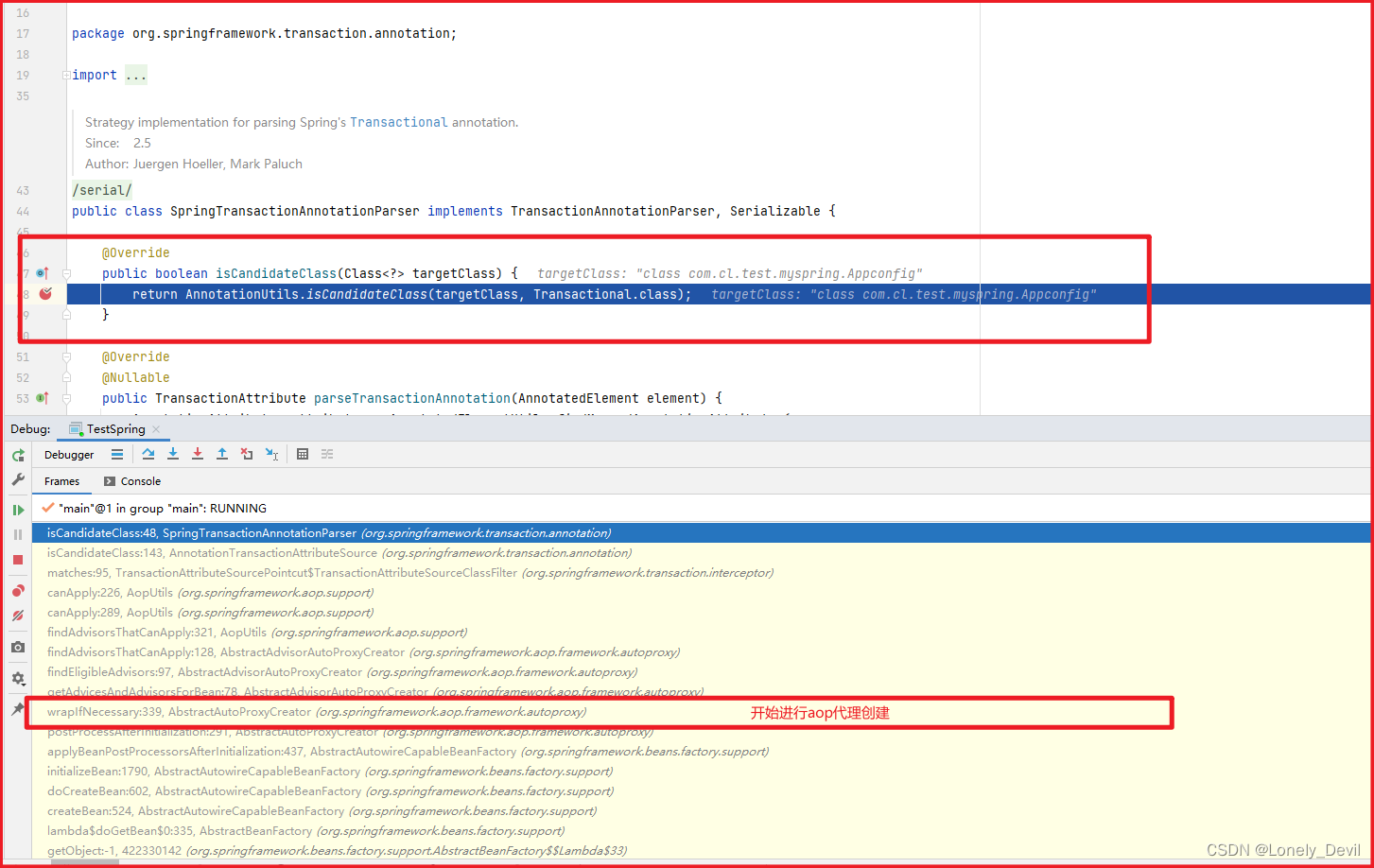Open the debug settings gear icon
This screenshot has height=868, width=1374.
(18, 679)
